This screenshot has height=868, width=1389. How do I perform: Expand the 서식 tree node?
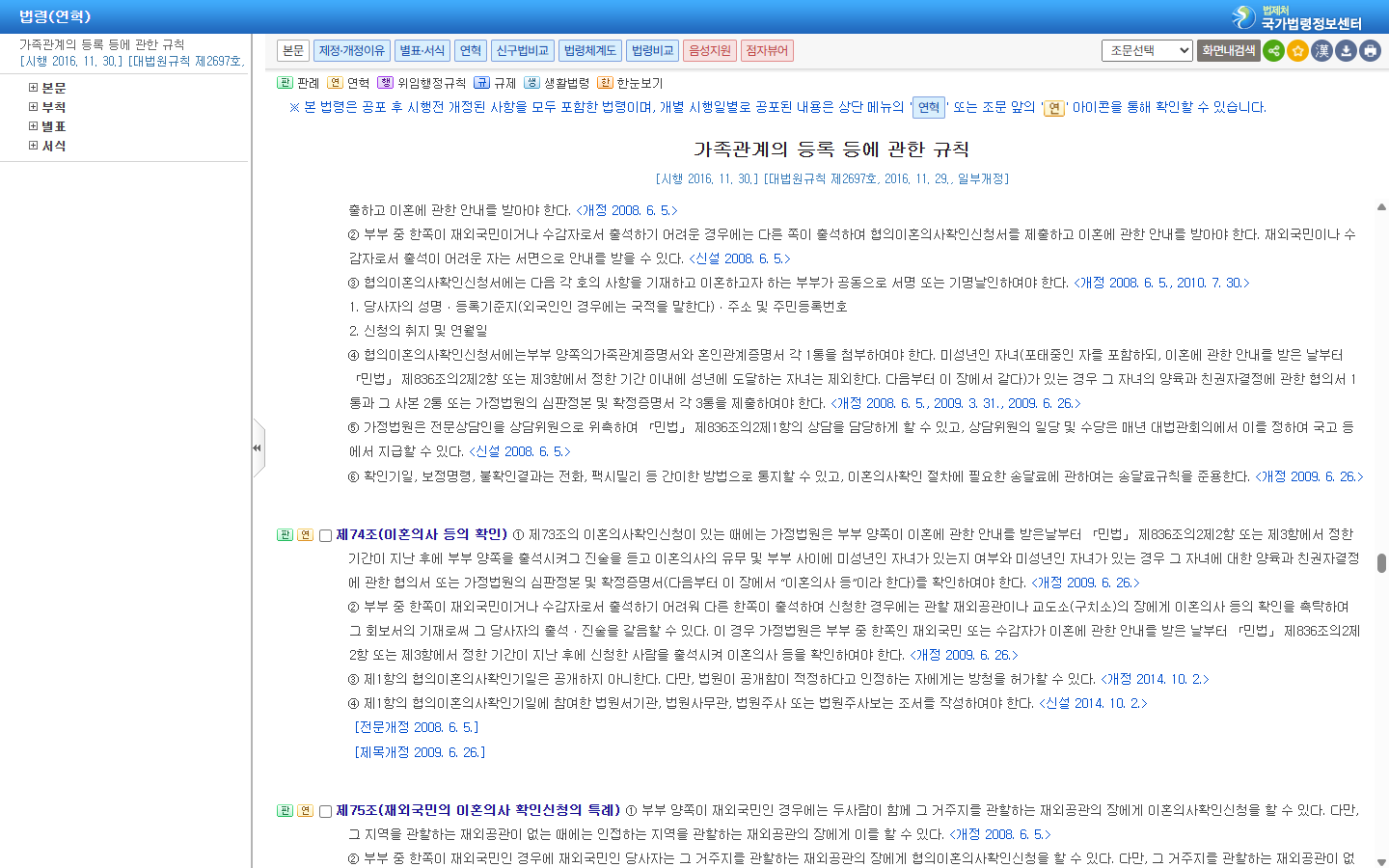33,146
